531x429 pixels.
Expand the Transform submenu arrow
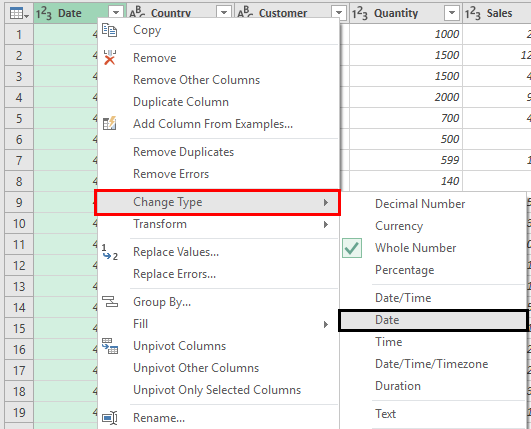point(325,224)
